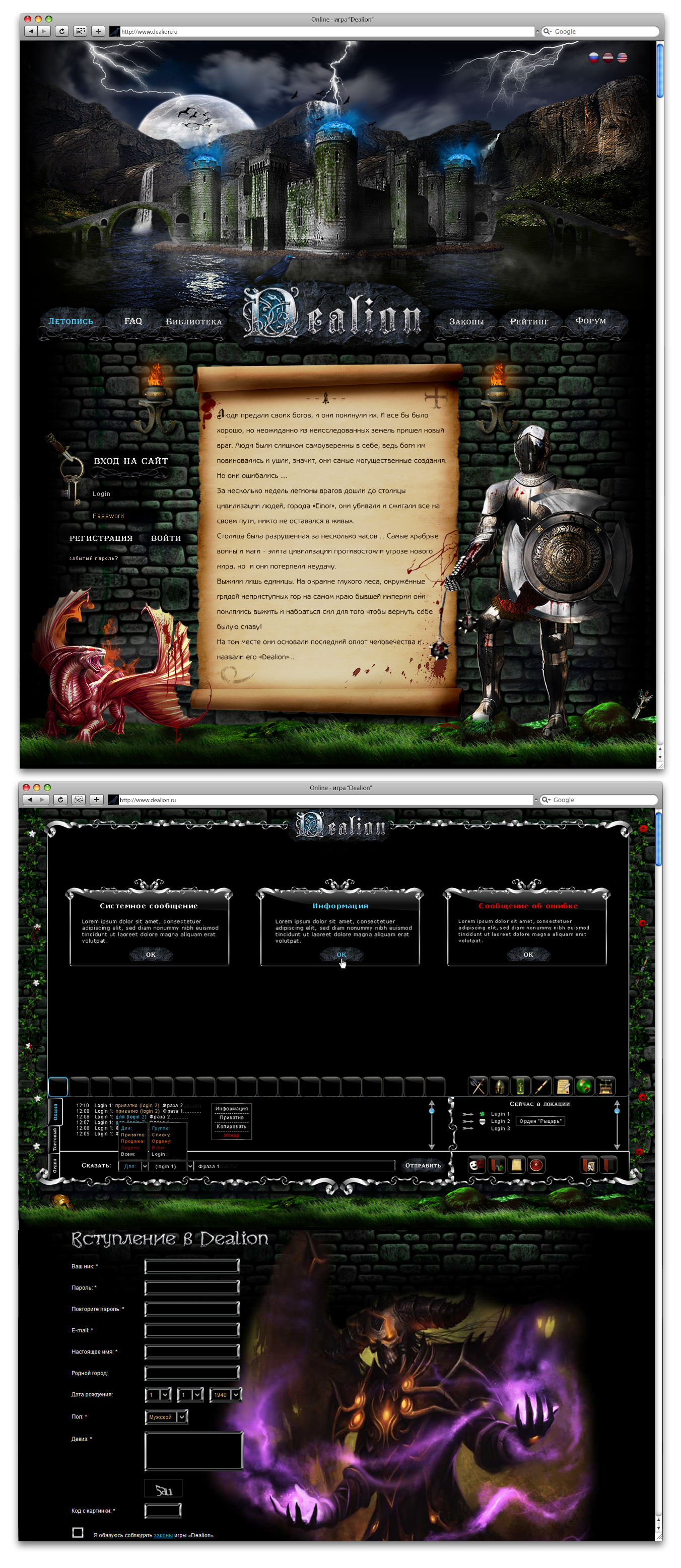Screen dimensions: 681x1568
Task: Click the forgotten password link
Action: [93, 558]
